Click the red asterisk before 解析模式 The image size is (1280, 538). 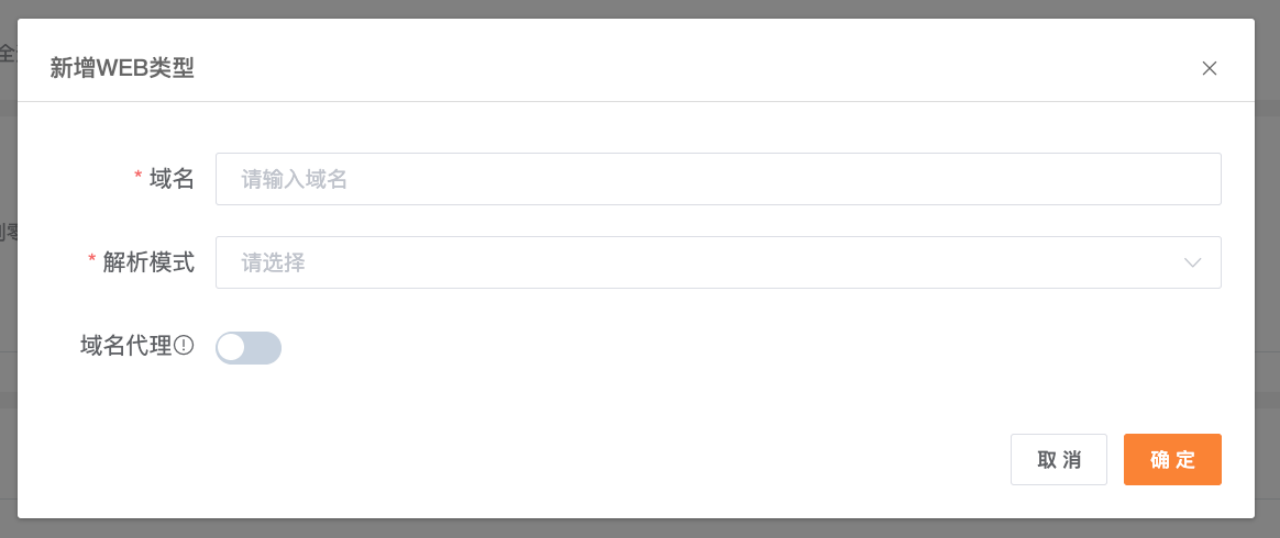click(92, 260)
